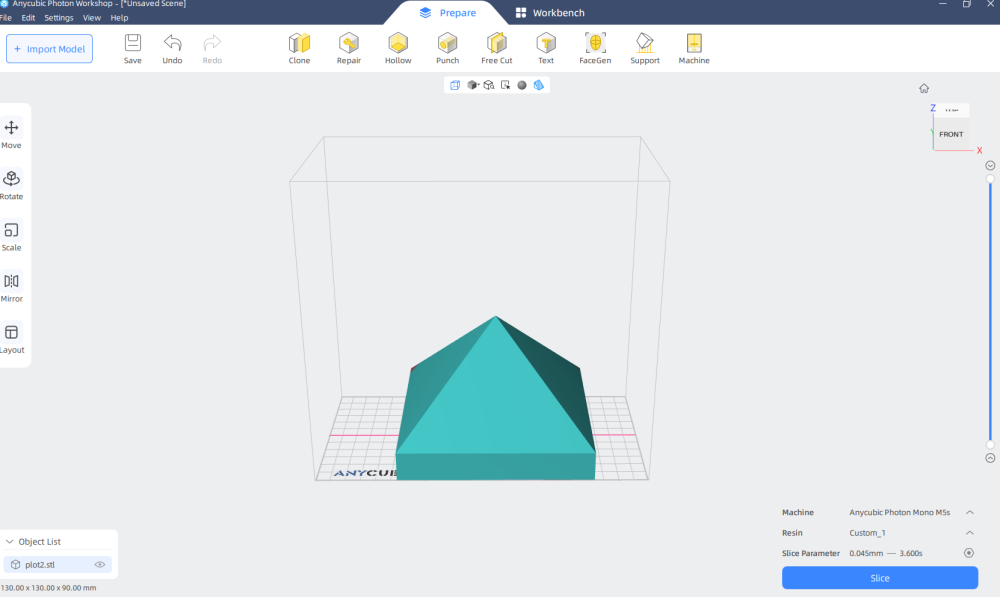
Task: Activate the Scale tool
Action: pyautogui.click(x=11, y=236)
